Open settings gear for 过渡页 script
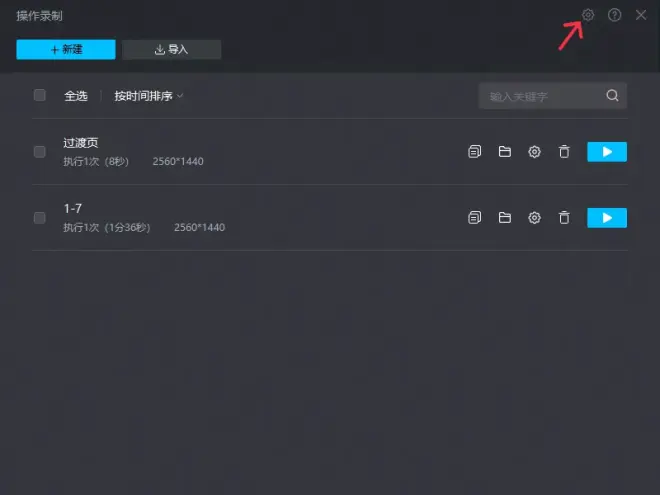 534,152
